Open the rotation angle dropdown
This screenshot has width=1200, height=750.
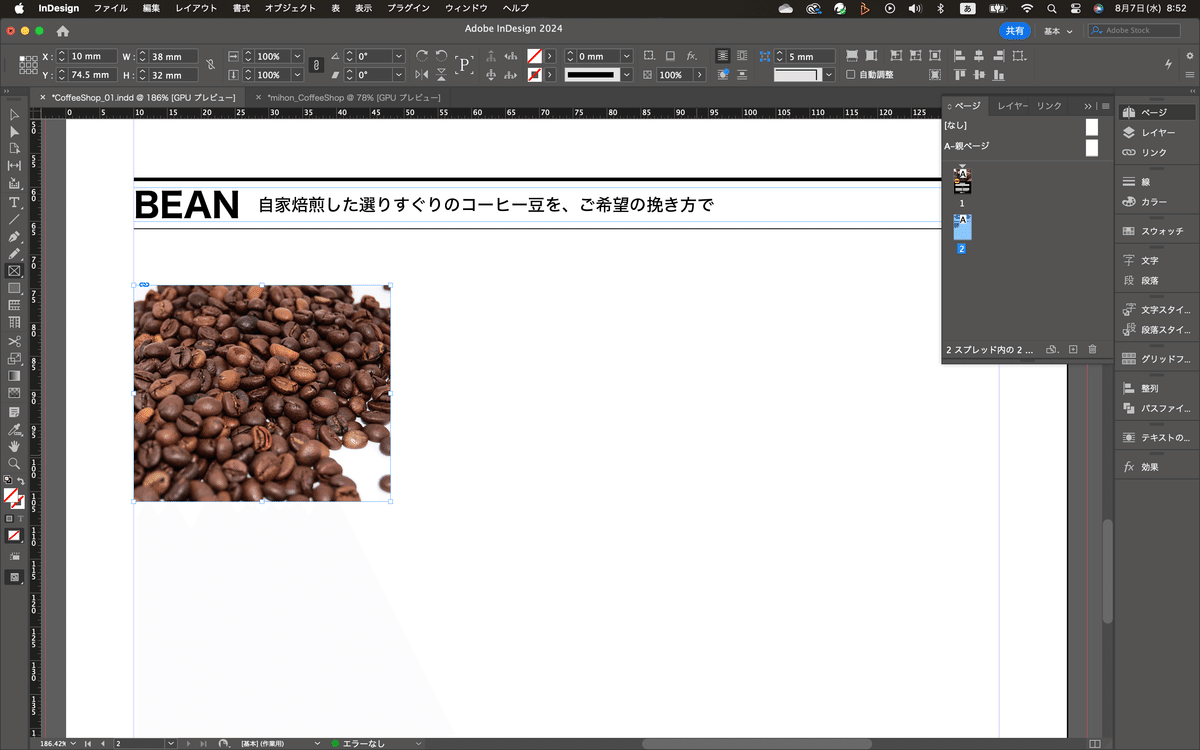tap(398, 57)
